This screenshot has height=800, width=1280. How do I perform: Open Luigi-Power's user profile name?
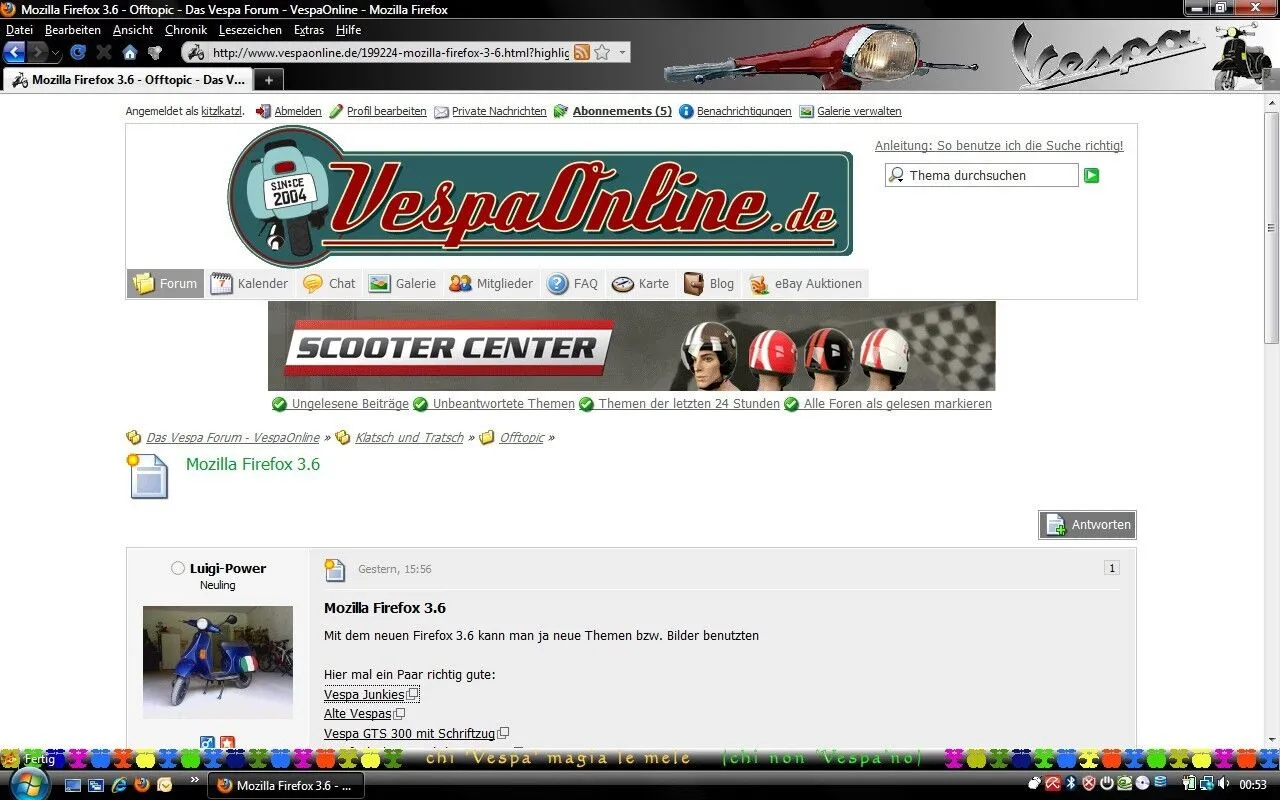228,568
